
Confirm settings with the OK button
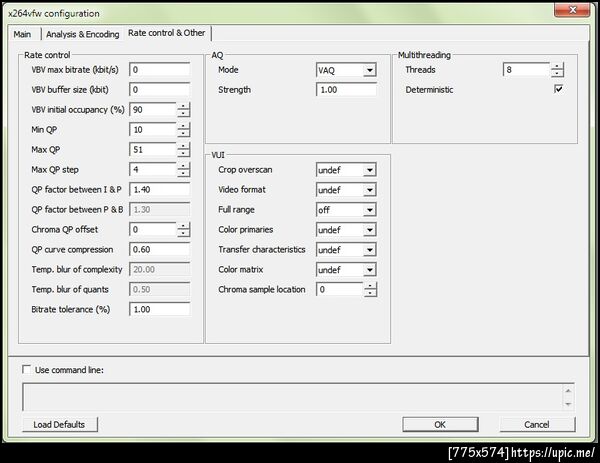[x=440, y=424]
